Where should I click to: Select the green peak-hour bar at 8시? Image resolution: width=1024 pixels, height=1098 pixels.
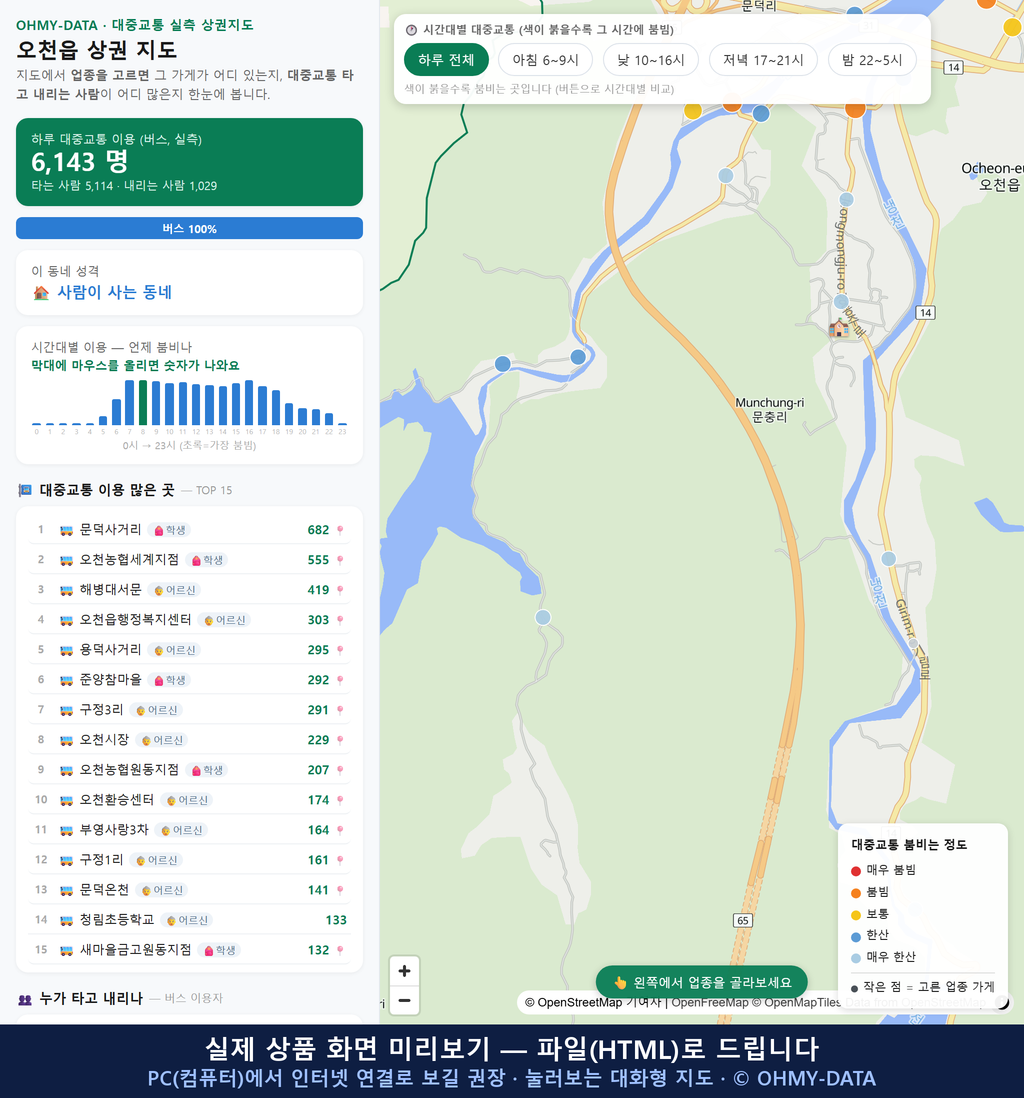[143, 403]
